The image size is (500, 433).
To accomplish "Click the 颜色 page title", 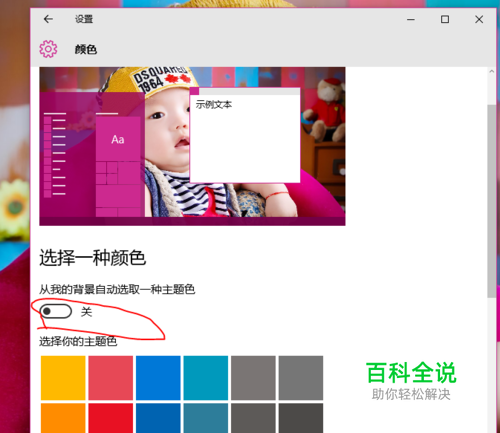I will 86,50.
